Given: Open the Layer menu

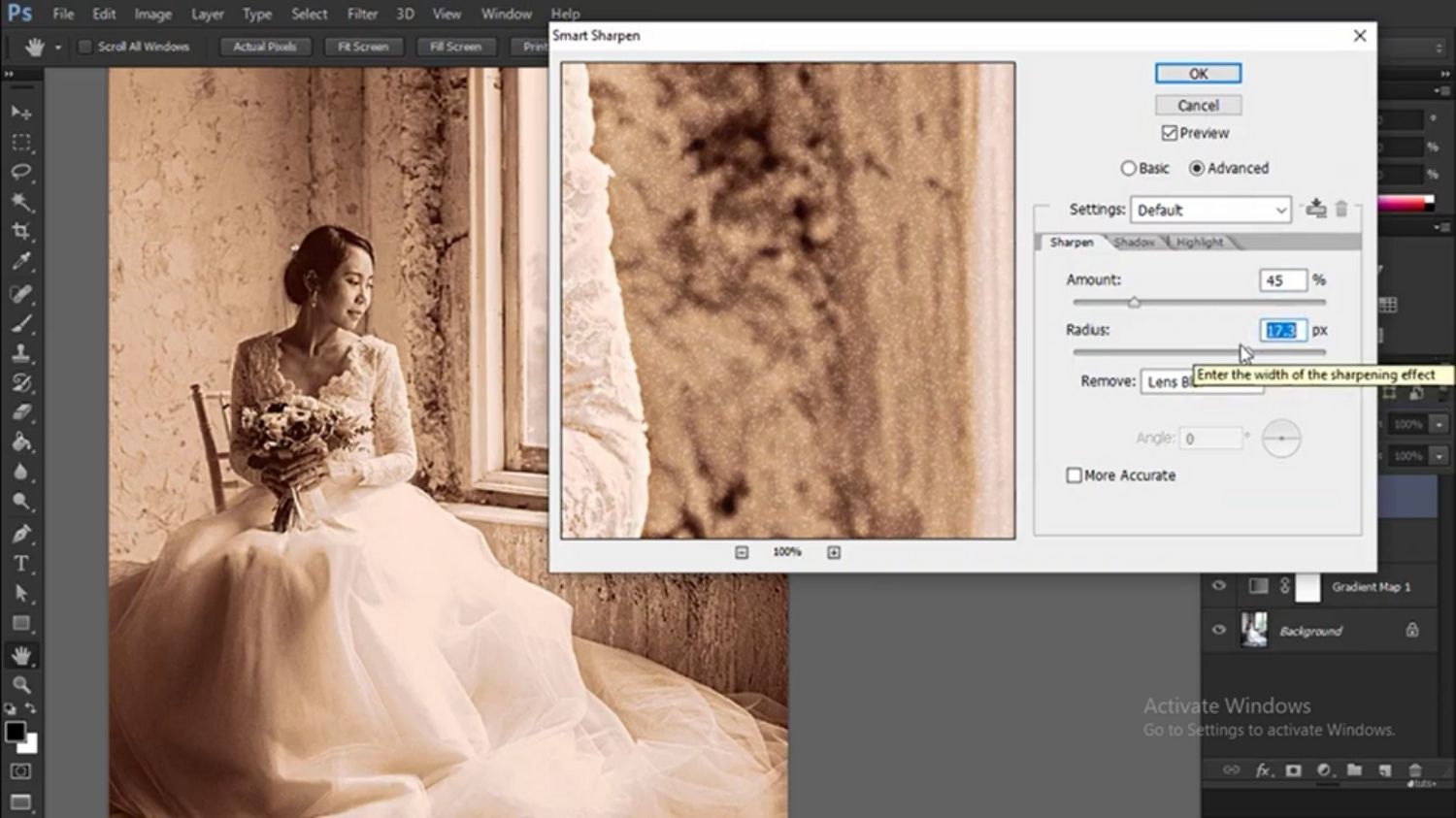Looking at the screenshot, I should 207,14.
